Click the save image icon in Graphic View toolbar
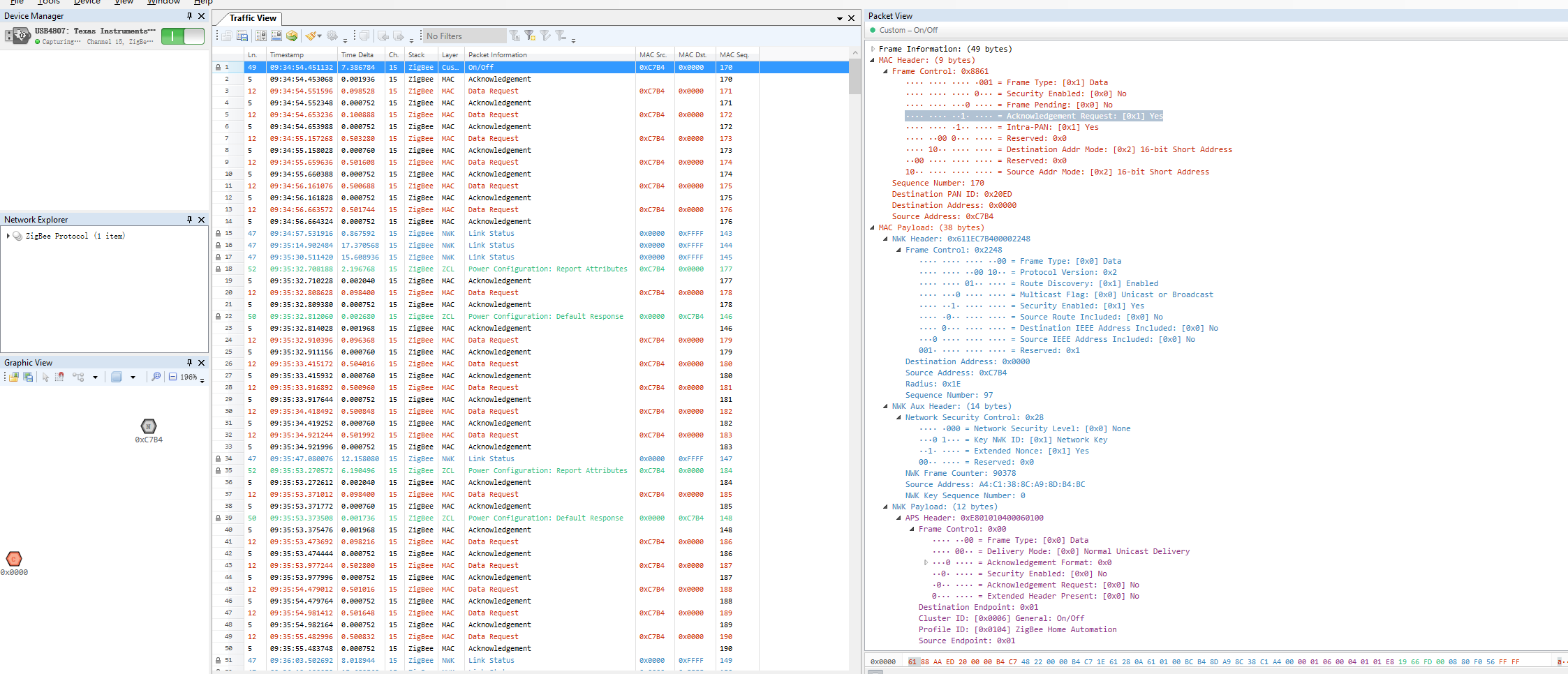This screenshot has height=674, width=1568. pos(29,377)
